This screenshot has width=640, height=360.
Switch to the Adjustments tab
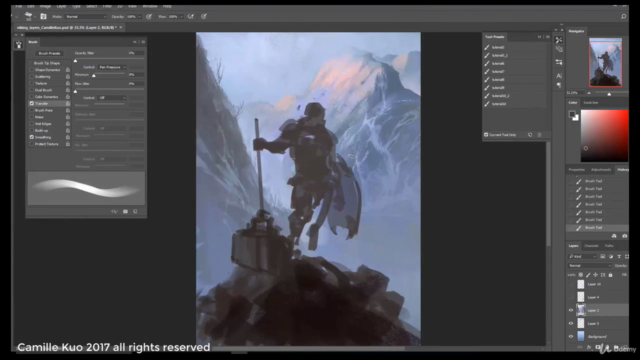[x=601, y=169]
